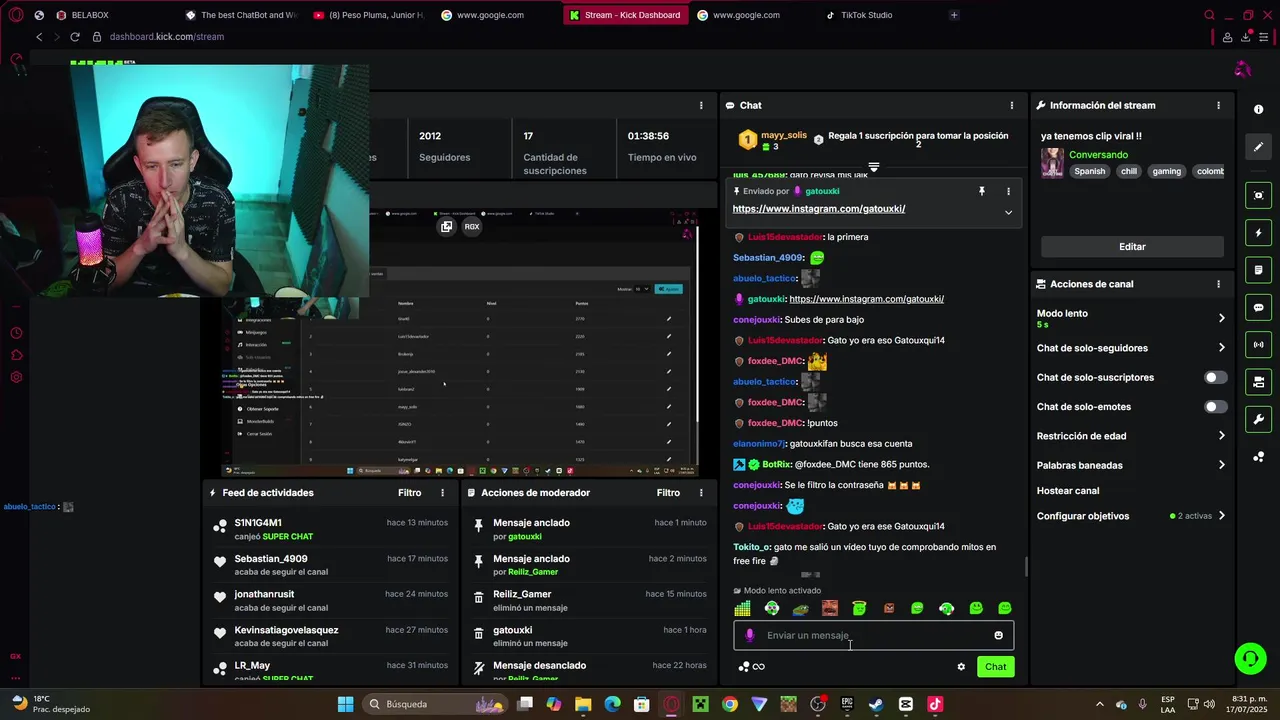Open the Chat panel three-dot menu

click(x=1011, y=105)
